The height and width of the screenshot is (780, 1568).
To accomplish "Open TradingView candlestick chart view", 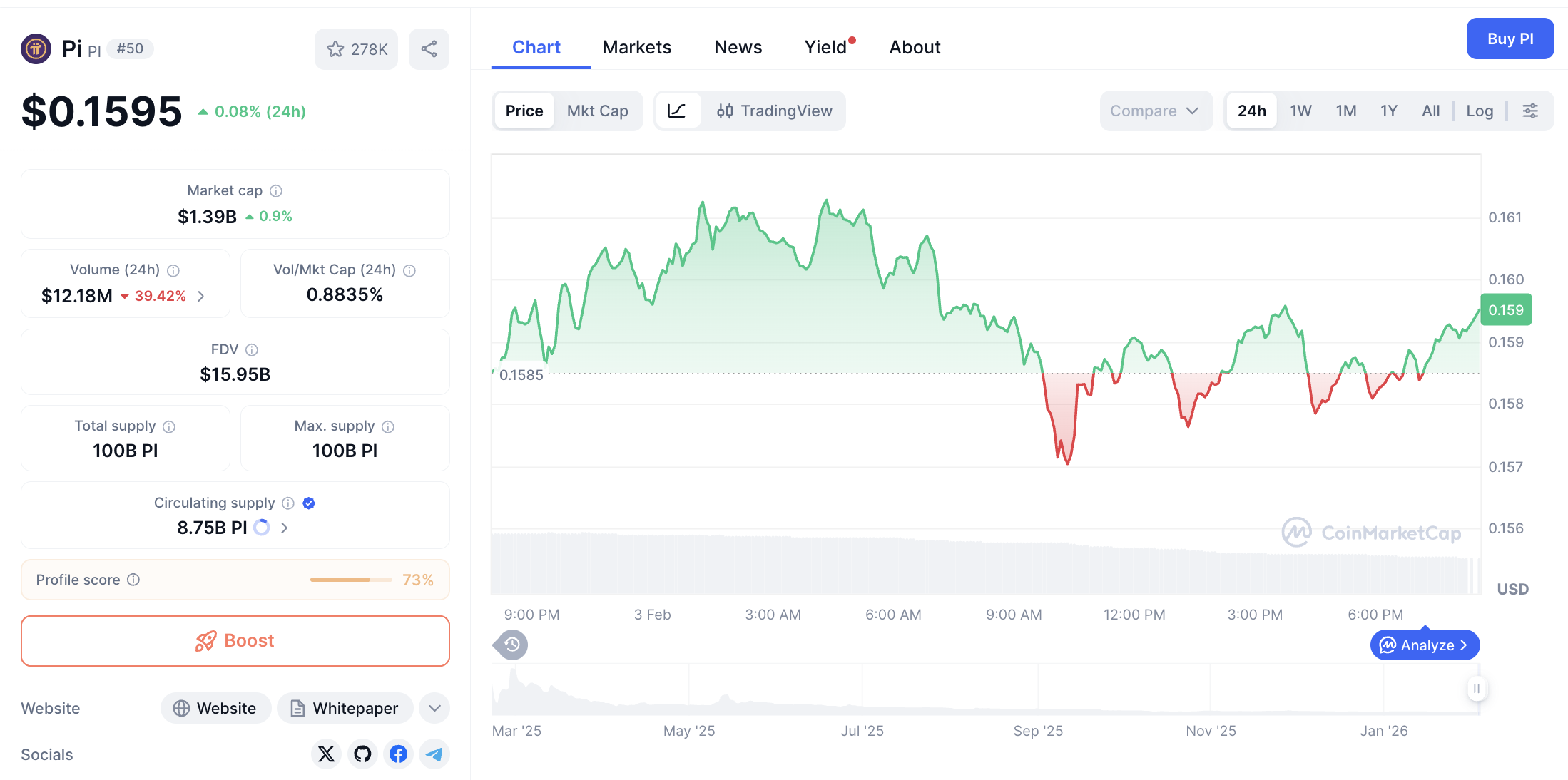I will pos(775,111).
